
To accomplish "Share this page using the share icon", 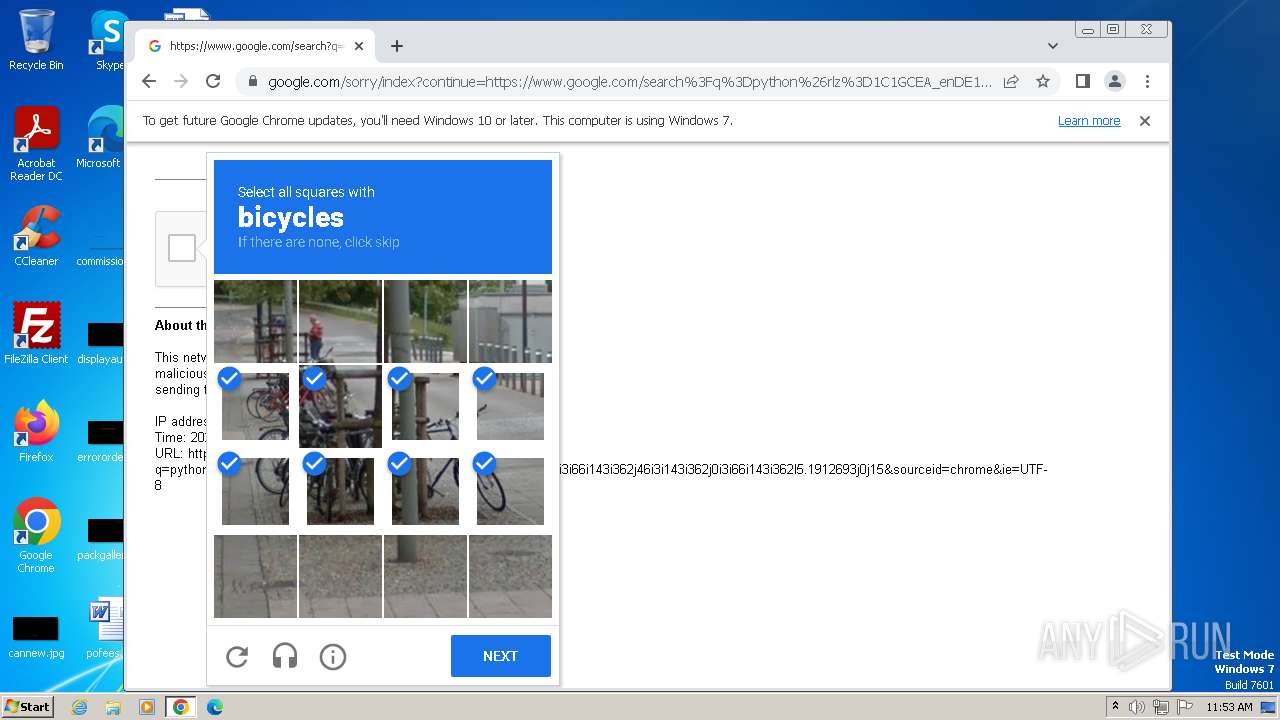I will pos(1011,82).
